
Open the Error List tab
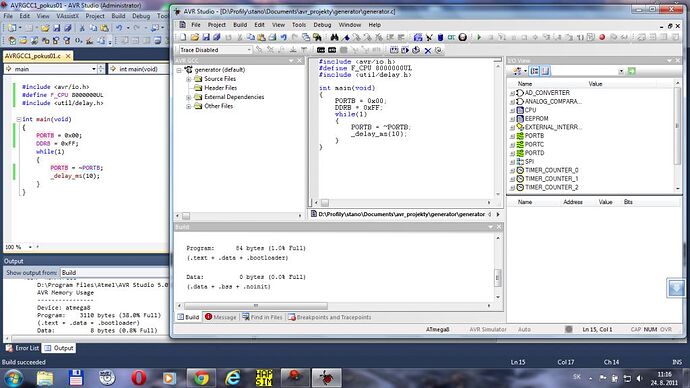[x=22, y=348]
